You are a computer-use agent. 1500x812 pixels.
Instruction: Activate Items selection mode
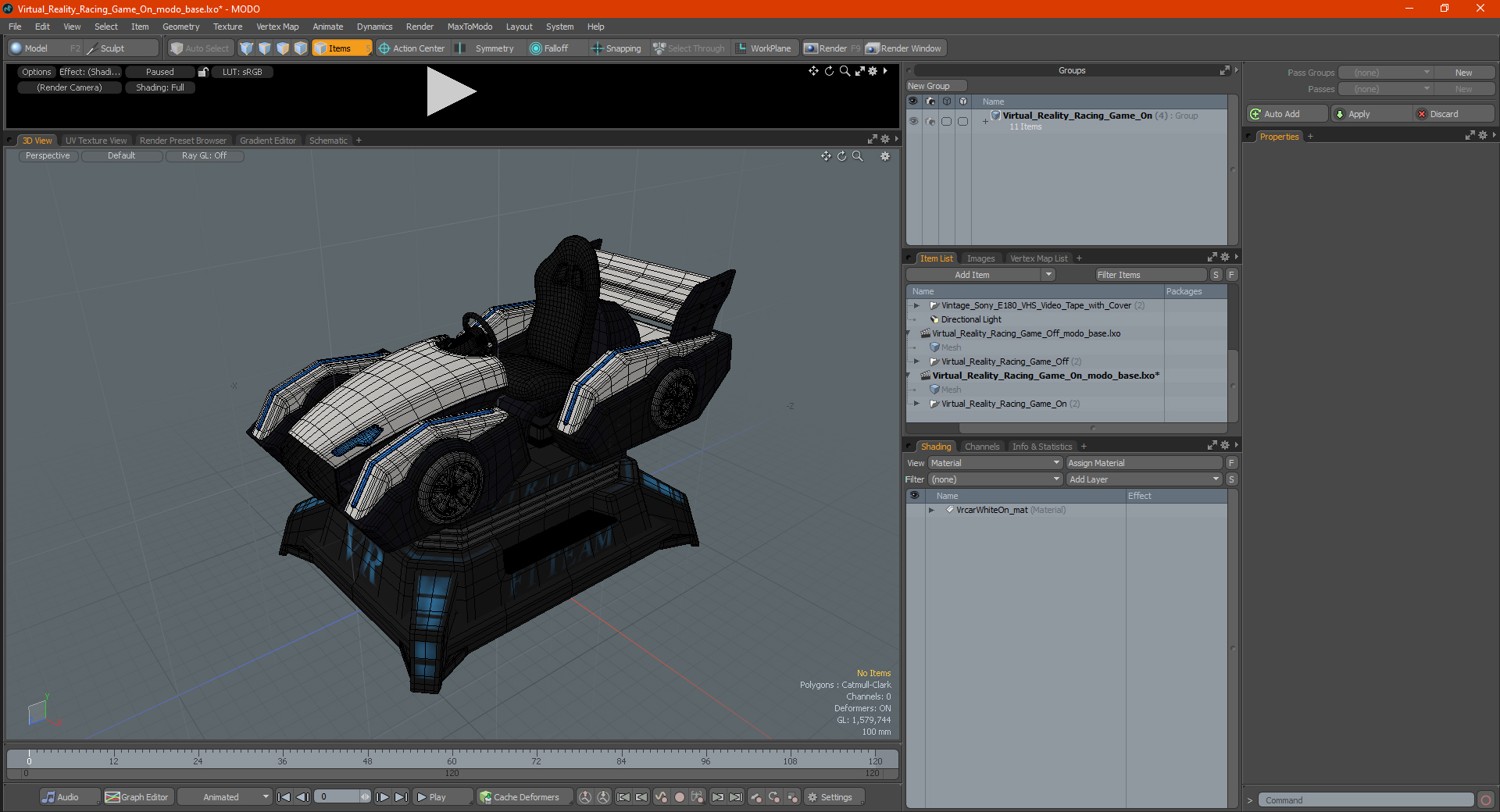[x=341, y=48]
